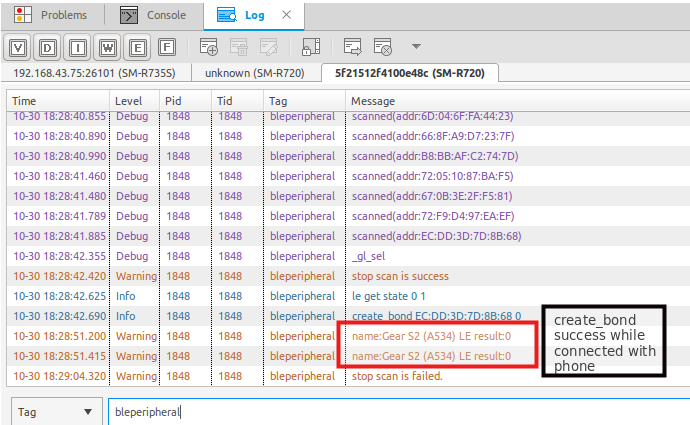Toggle the Warning (W) log level filter
This screenshot has height=425, width=690.
pos(108,47)
